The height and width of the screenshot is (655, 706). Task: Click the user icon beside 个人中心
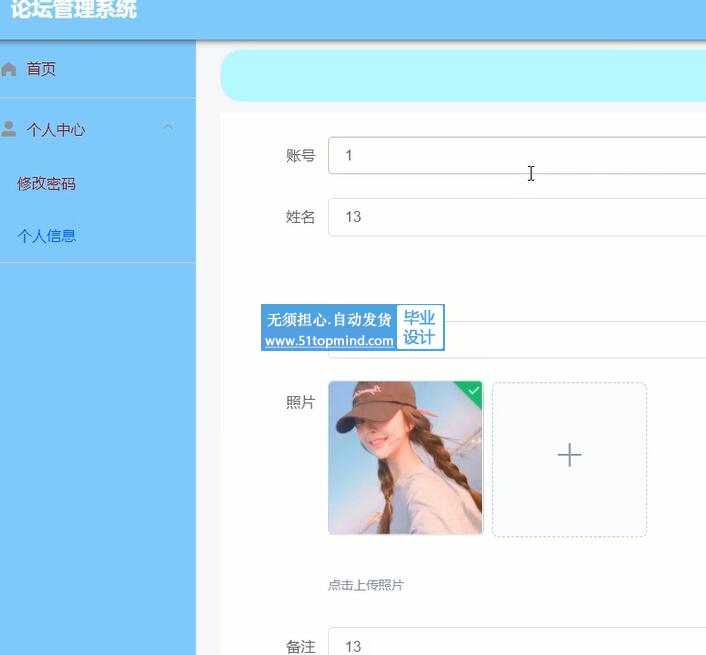point(9,129)
